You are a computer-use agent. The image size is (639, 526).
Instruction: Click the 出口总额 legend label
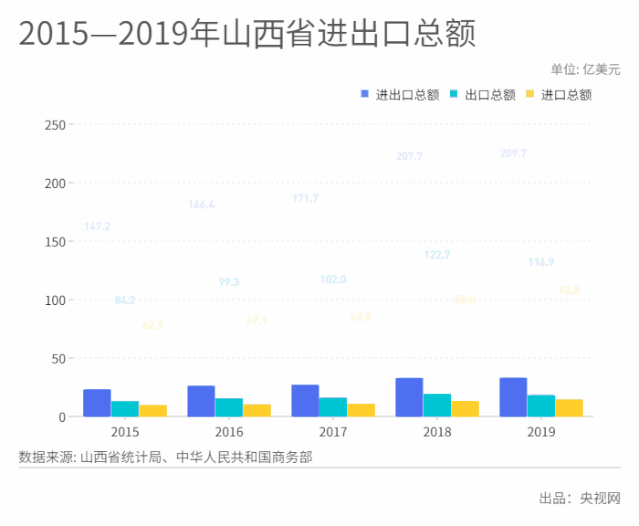click(x=490, y=95)
